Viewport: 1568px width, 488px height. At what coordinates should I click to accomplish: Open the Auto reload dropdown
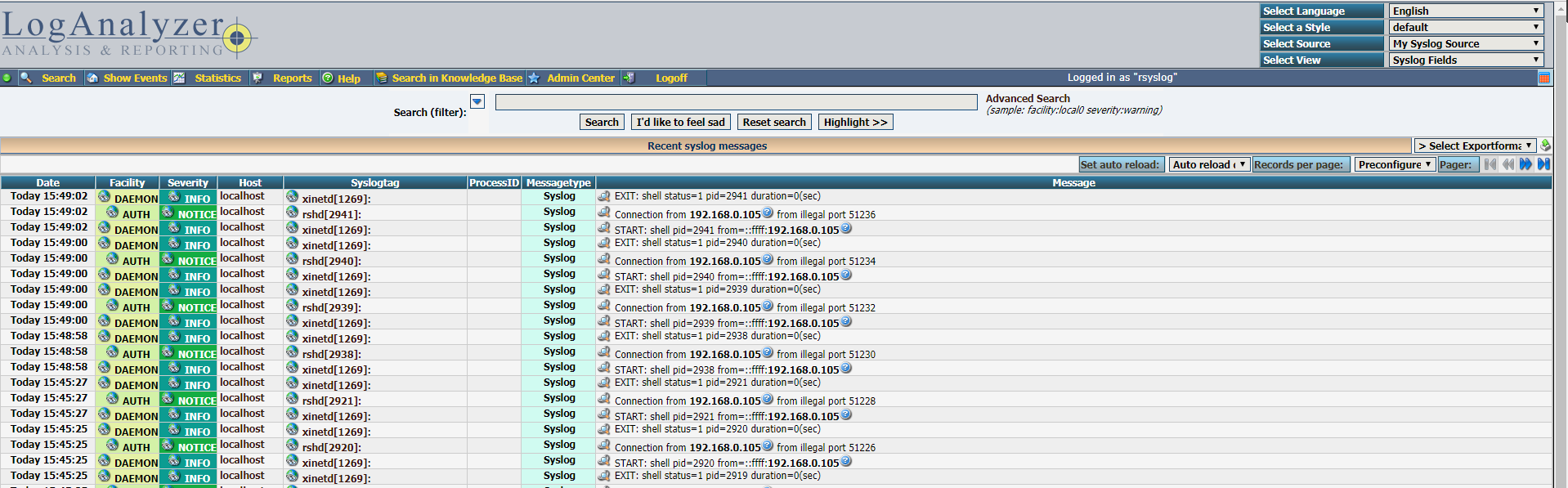(1209, 164)
